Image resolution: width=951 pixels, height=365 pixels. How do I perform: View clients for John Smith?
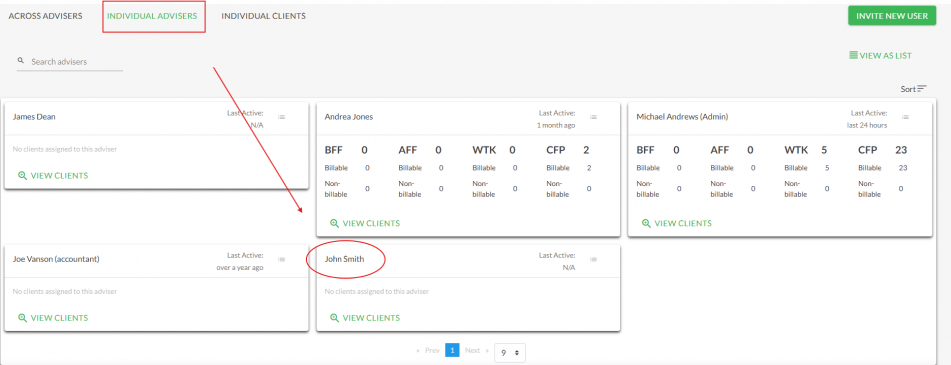click(365, 318)
